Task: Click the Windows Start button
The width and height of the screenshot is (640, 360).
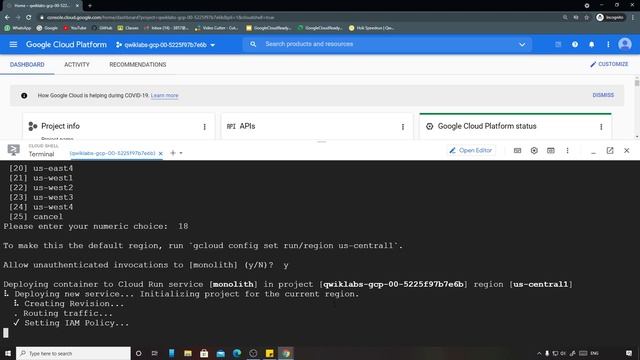Action: (x=8, y=353)
